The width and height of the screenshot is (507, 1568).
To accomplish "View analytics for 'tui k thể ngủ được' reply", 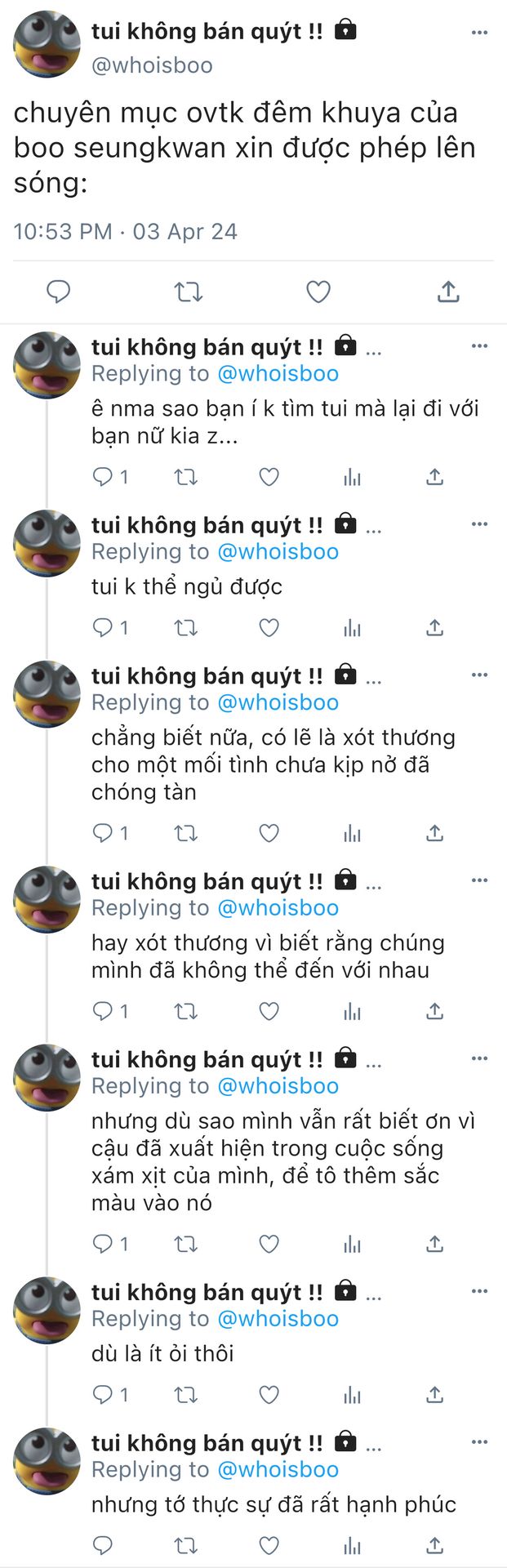I will click(353, 627).
